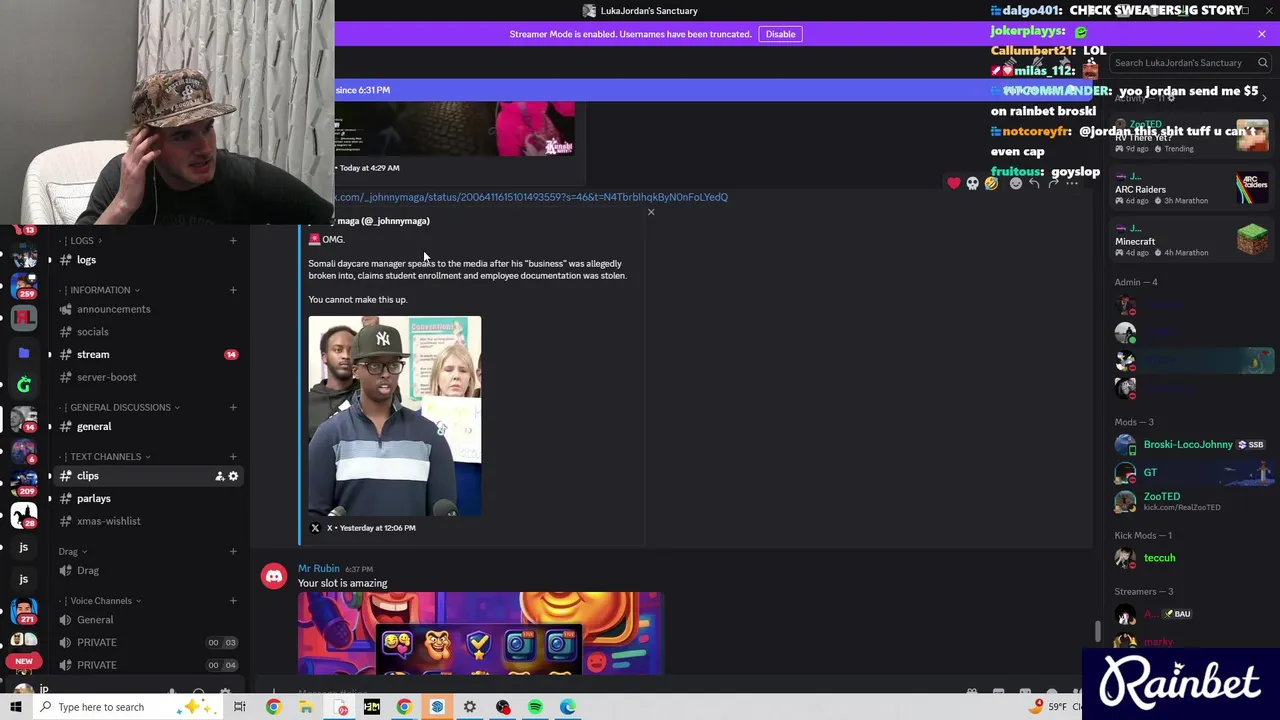Image resolution: width=1280 pixels, height=720 pixels.
Task: Disable Streamer Mode
Action: coord(780,34)
